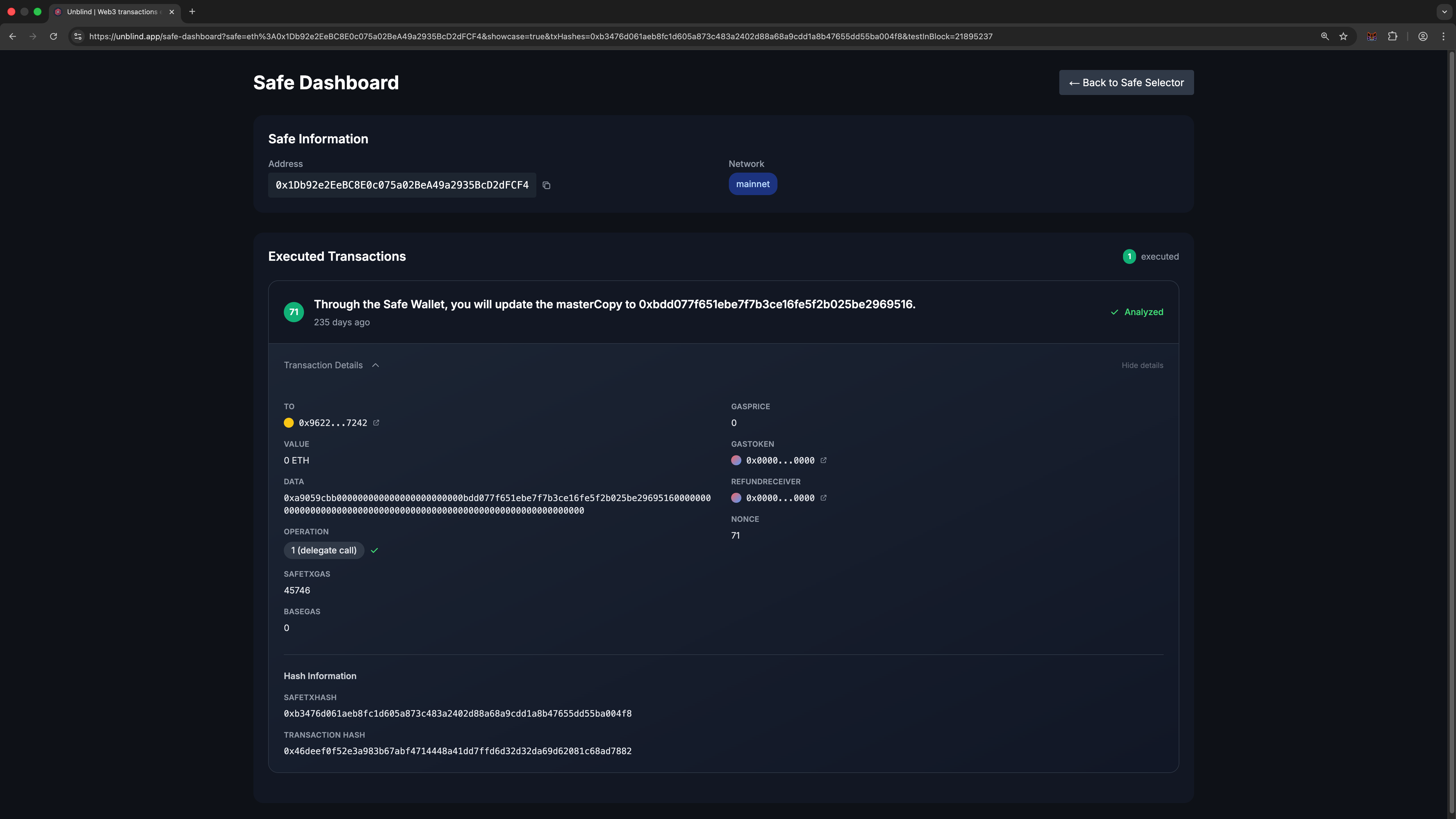
Task: Select the zoom magnifier in the address bar
Action: pyautogui.click(x=1324, y=36)
